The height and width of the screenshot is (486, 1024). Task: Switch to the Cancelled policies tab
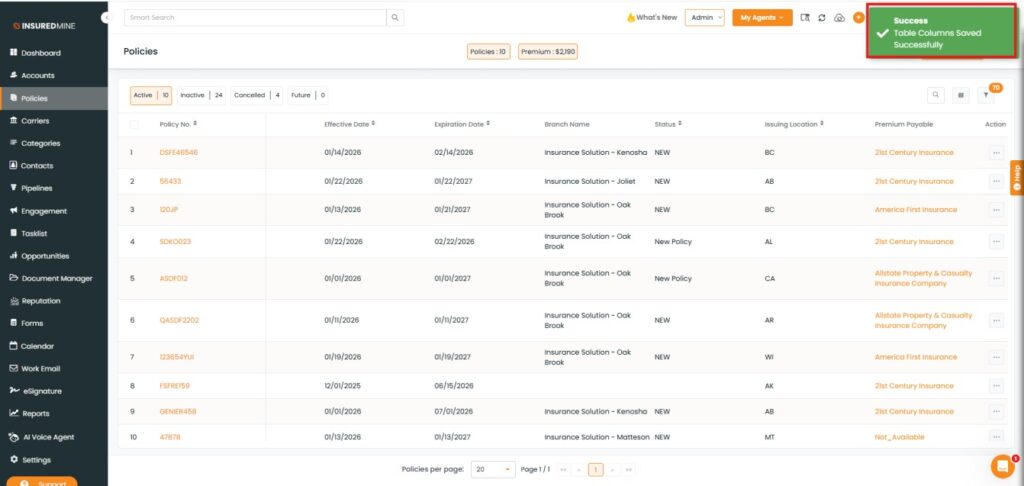tap(257, 95)
